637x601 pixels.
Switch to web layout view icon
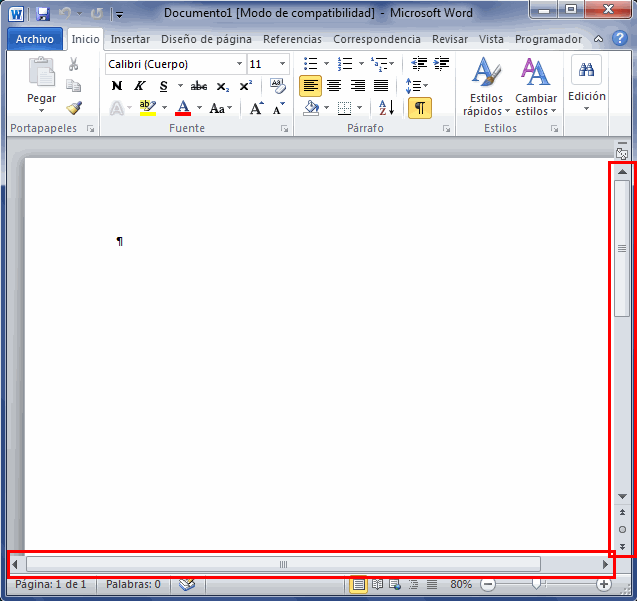(x=395, y=584)
